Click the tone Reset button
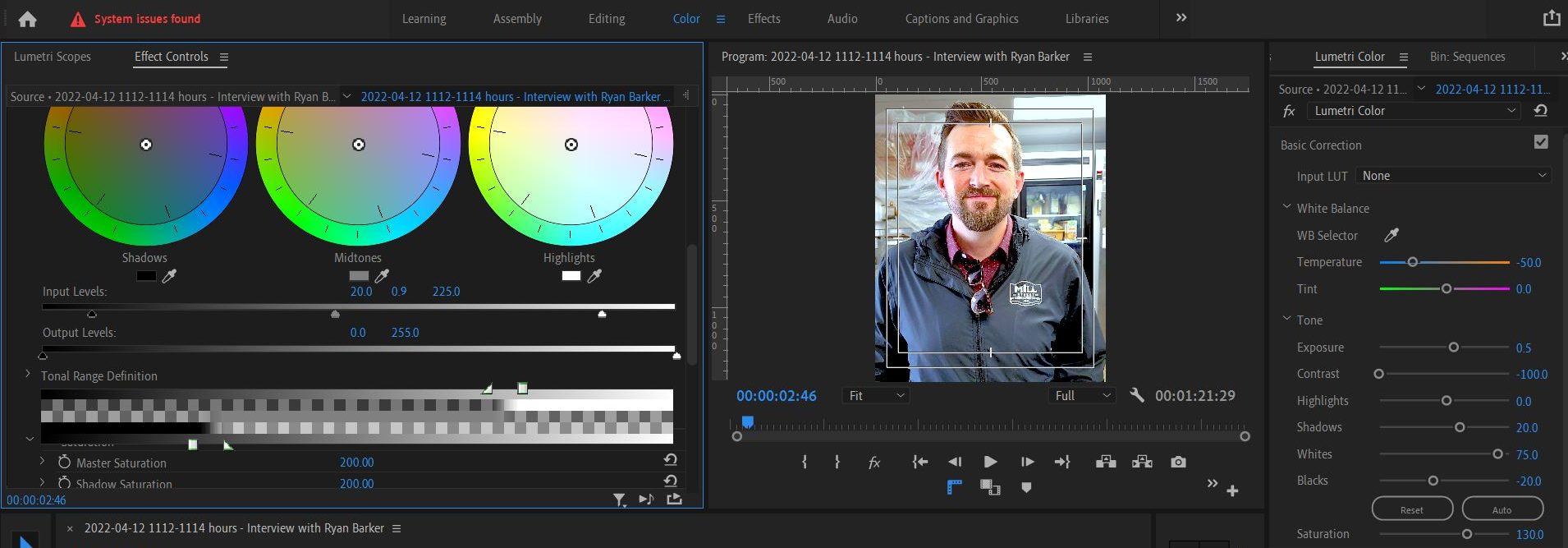 pos(1412,509)
